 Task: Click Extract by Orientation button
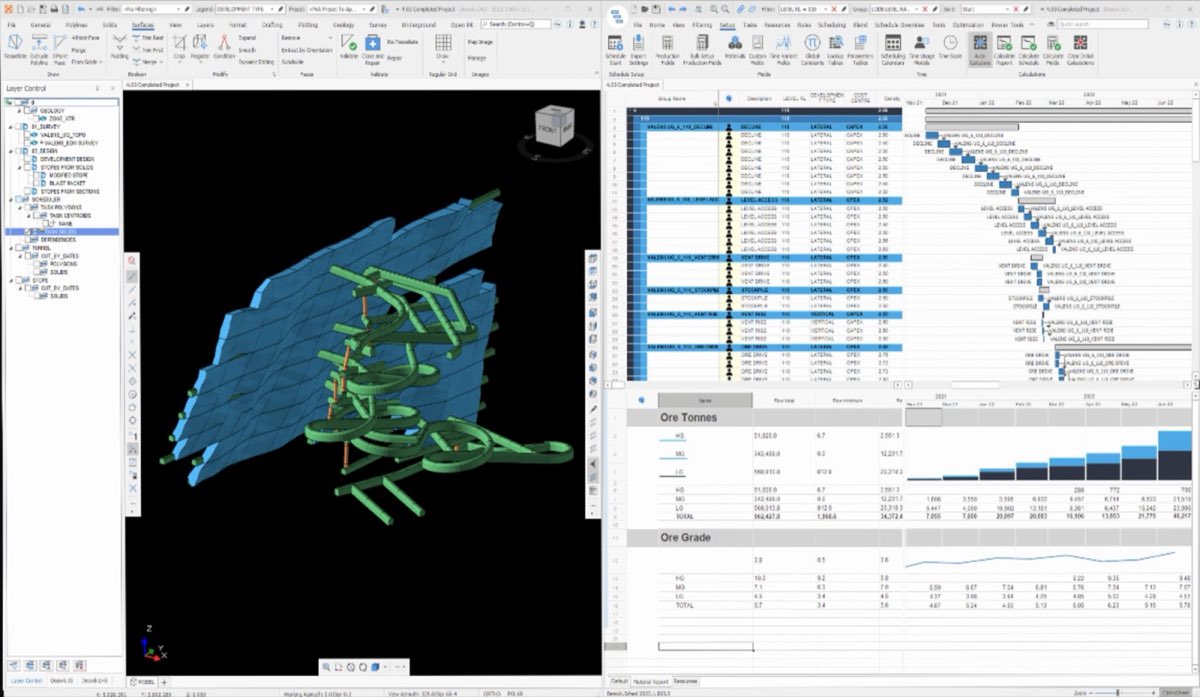(307, 49)
